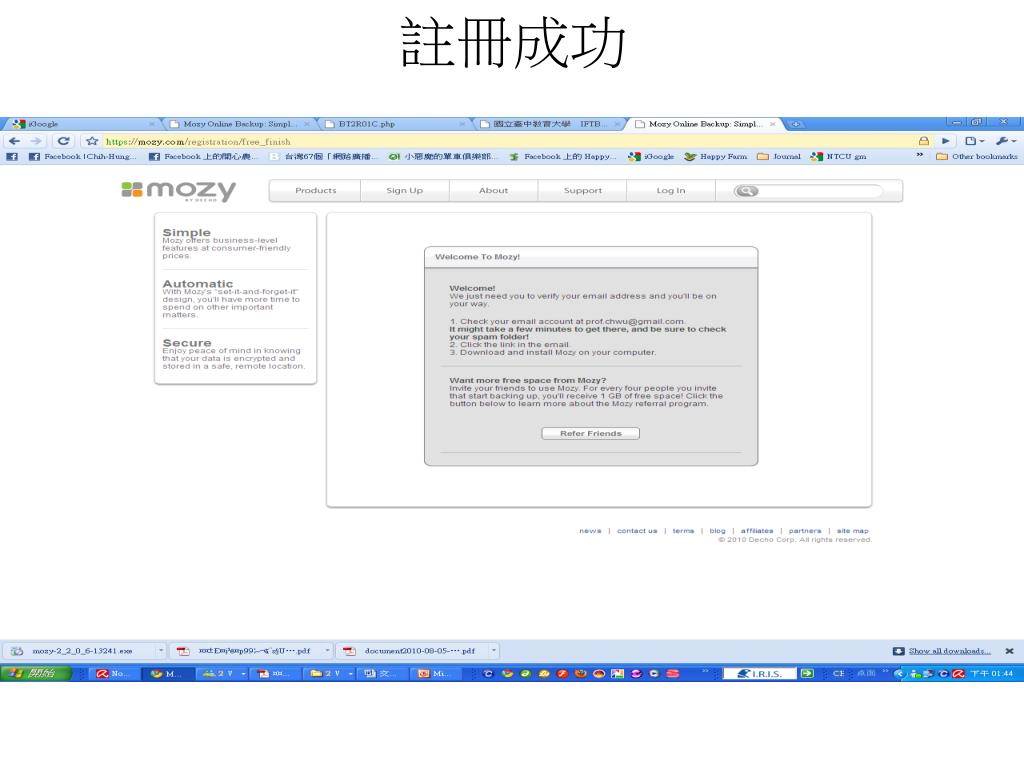This screenshot has width=1024, height=768.
Task: Open Facebook 上的開心農 bookmark
Action: click(203, 157)
